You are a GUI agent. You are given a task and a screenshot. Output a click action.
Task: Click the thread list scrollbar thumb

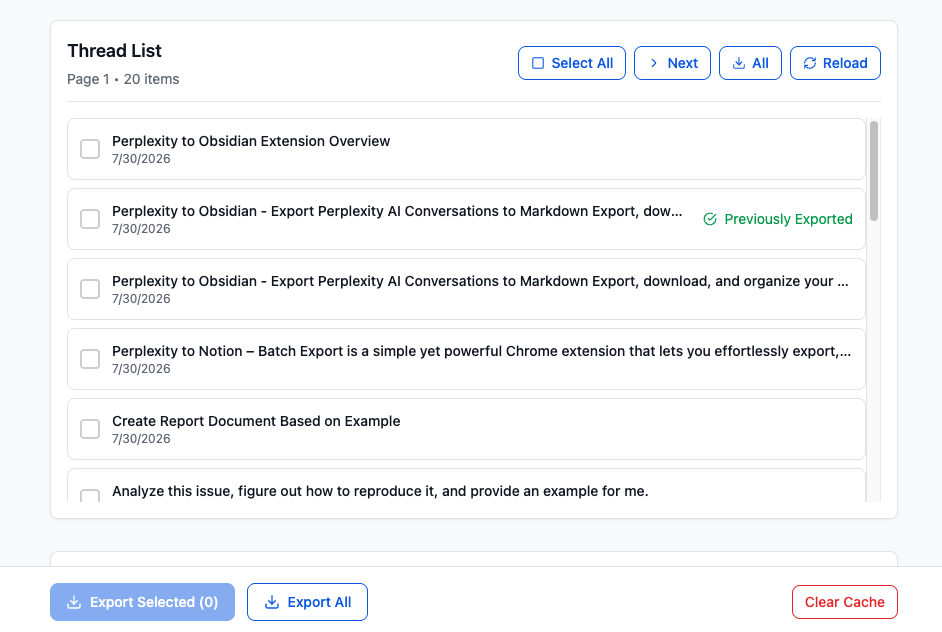[874, 171]
